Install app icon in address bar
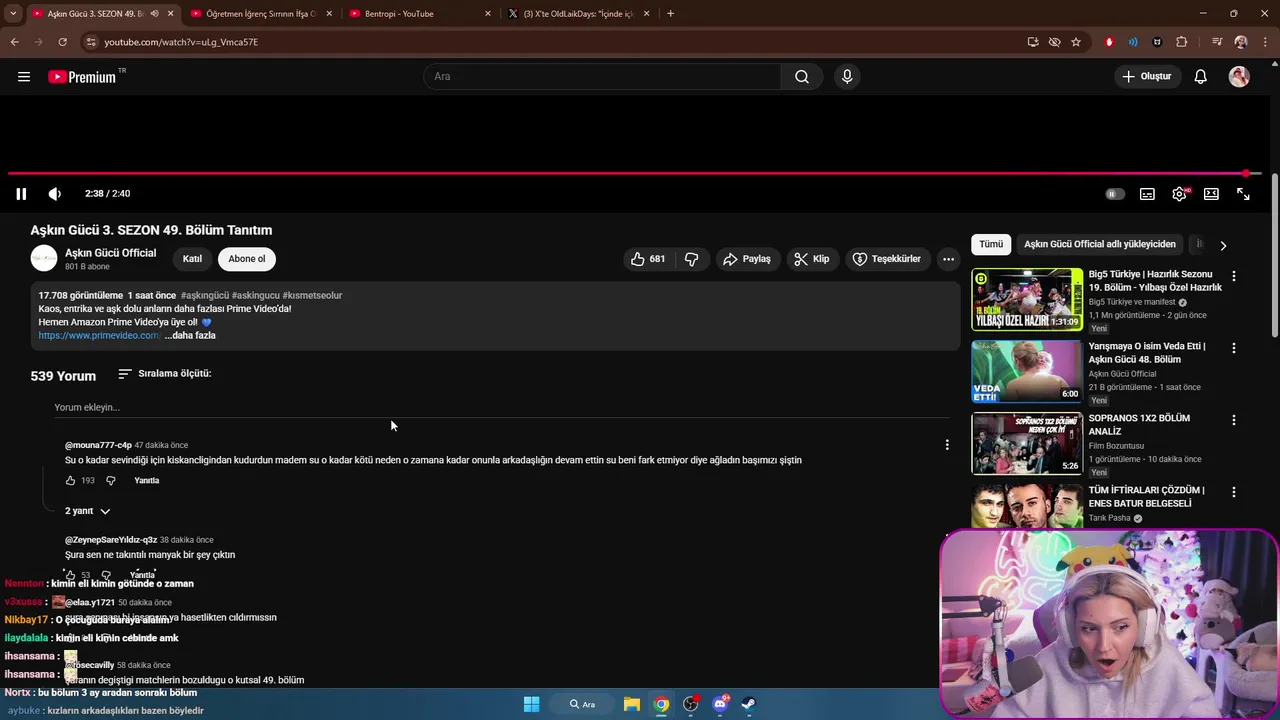Image resolution: width=1280 pixels, height=720 pixels. point(1033,42)
